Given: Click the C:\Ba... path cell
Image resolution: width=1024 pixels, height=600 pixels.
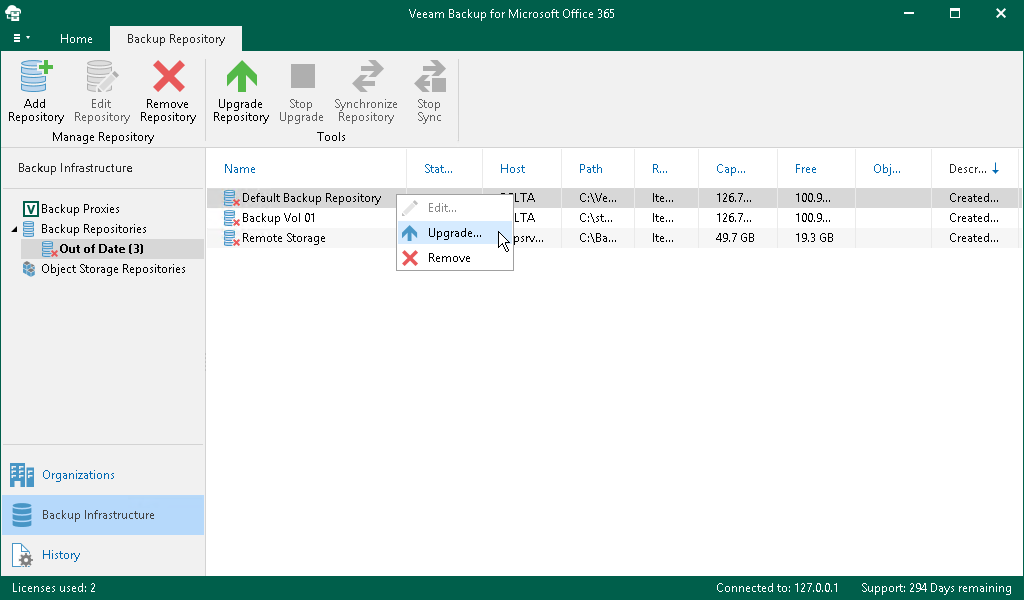Looking at the screenshot, I should (x=598, y=238).
